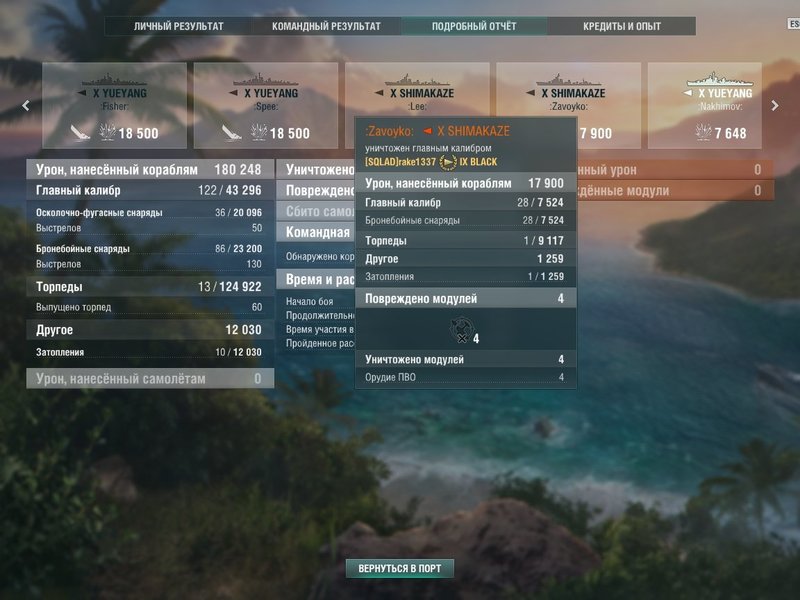Open the Личный результат tab
This screenshot has height=600, width=800.
[179, 26]
